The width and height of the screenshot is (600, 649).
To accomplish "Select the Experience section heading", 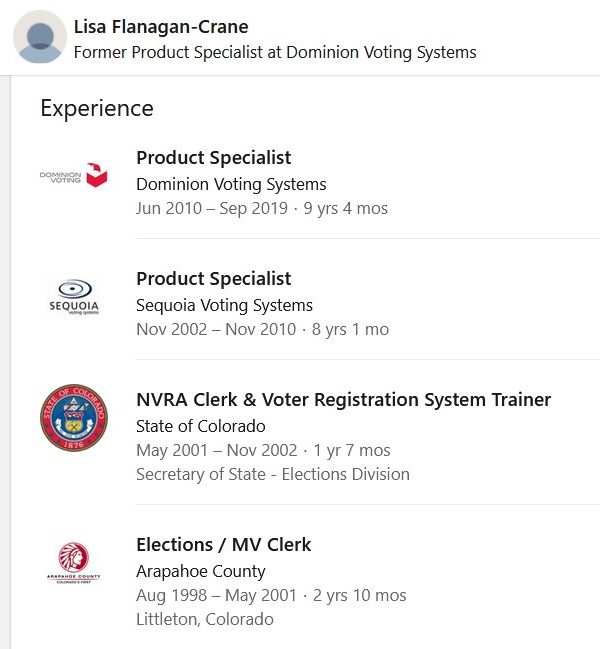I will 97,108.
